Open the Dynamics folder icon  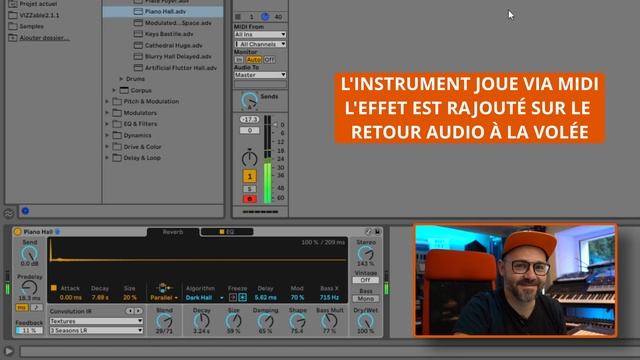pos(117,135)
